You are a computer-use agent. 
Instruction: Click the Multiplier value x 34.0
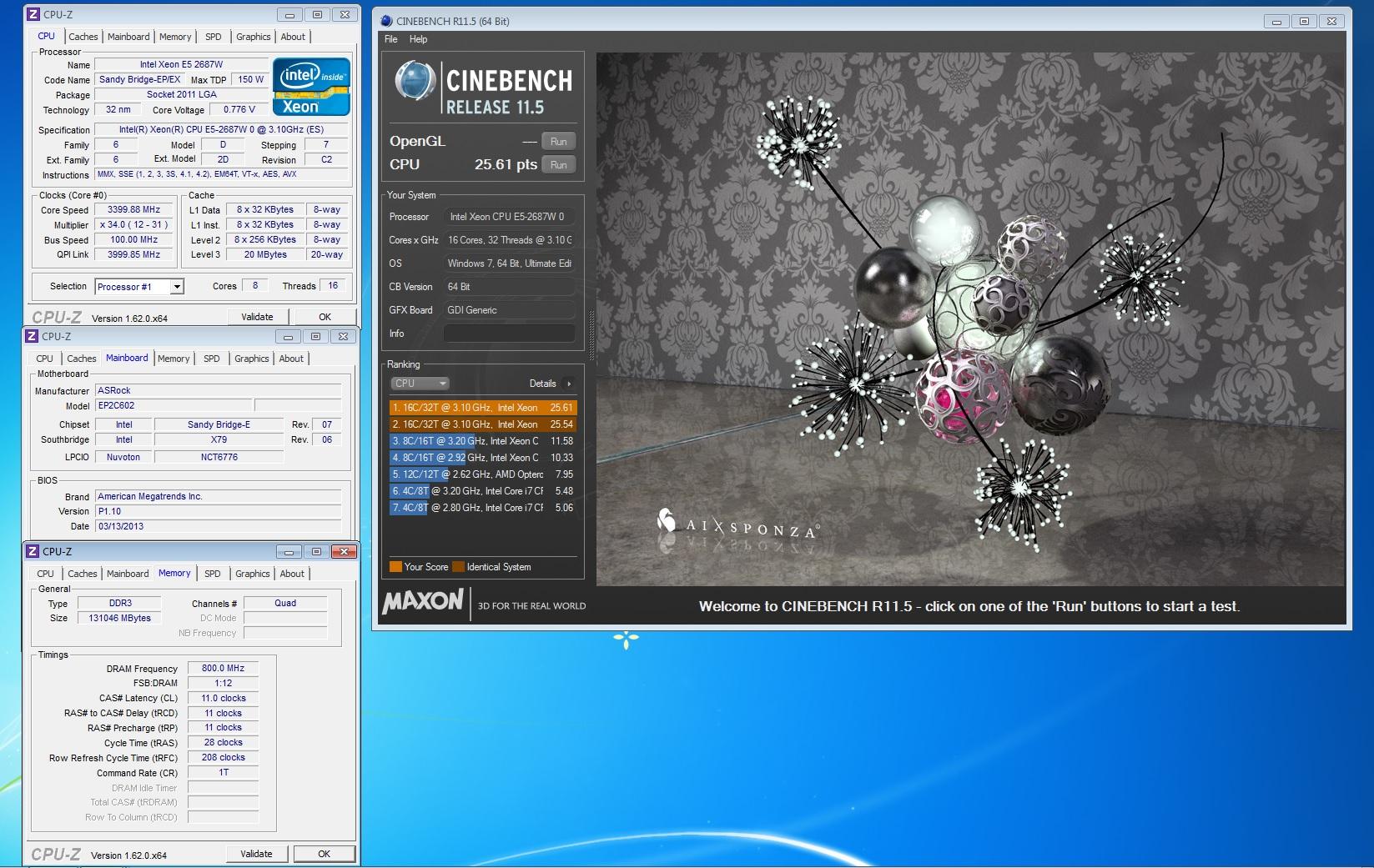133,225
